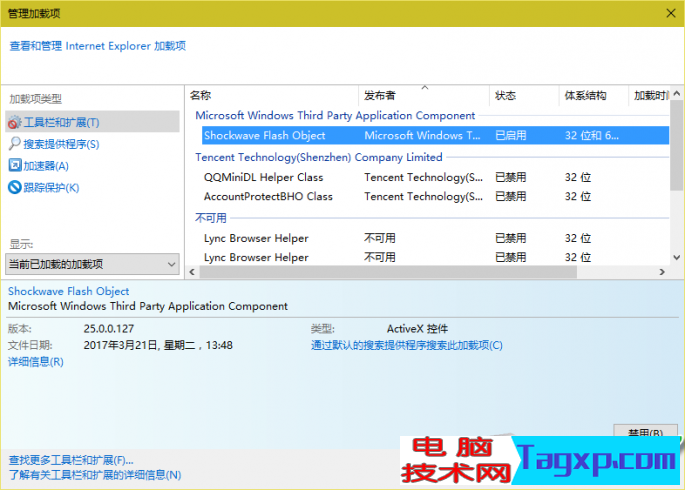Click the horizontal scroll right arrow
685x490 pixels.
point(662,272)
